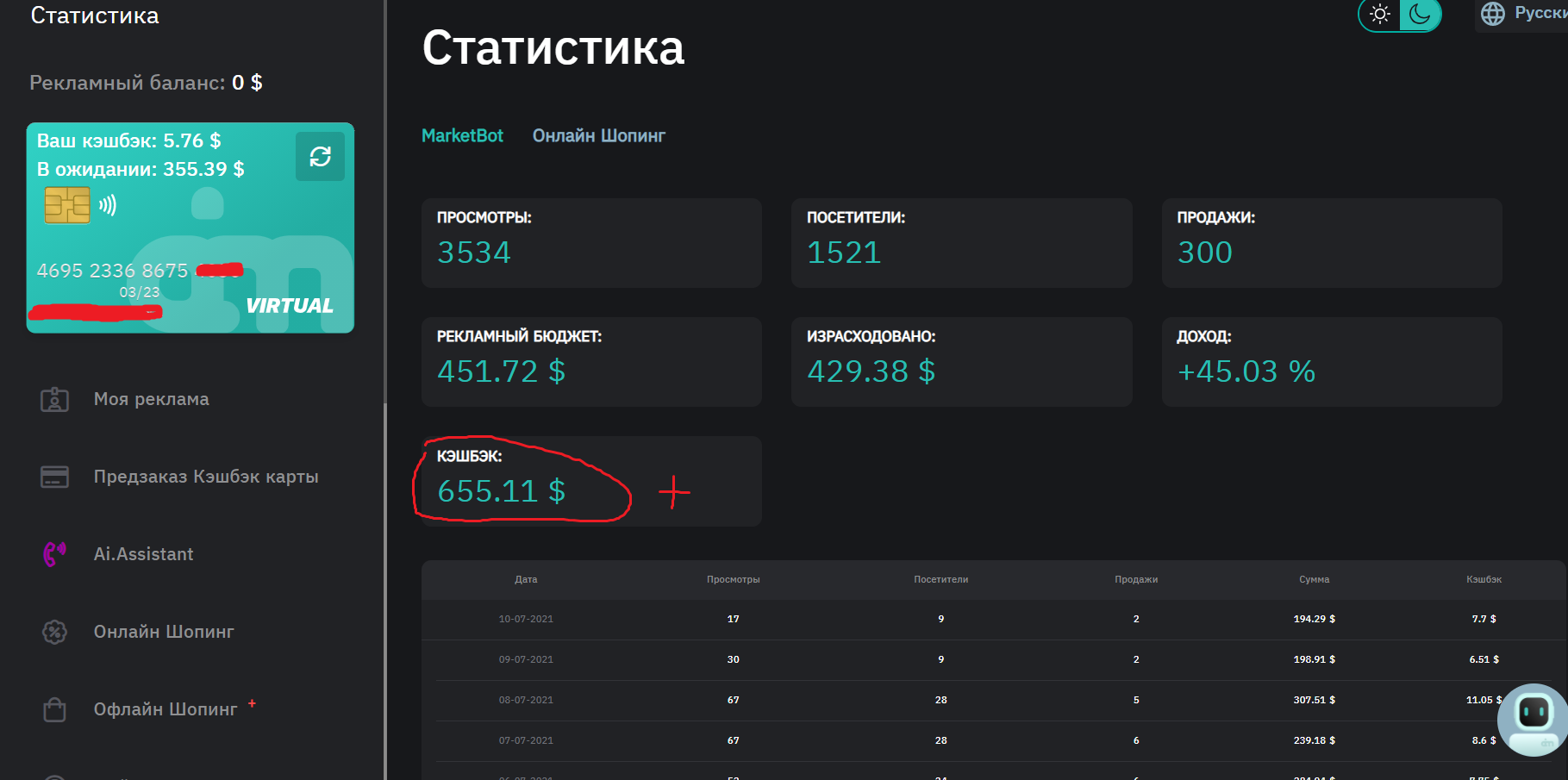
Task: Click the Ваш кэшбэк 5.76 $ text
Action: [x=128, y=140]
